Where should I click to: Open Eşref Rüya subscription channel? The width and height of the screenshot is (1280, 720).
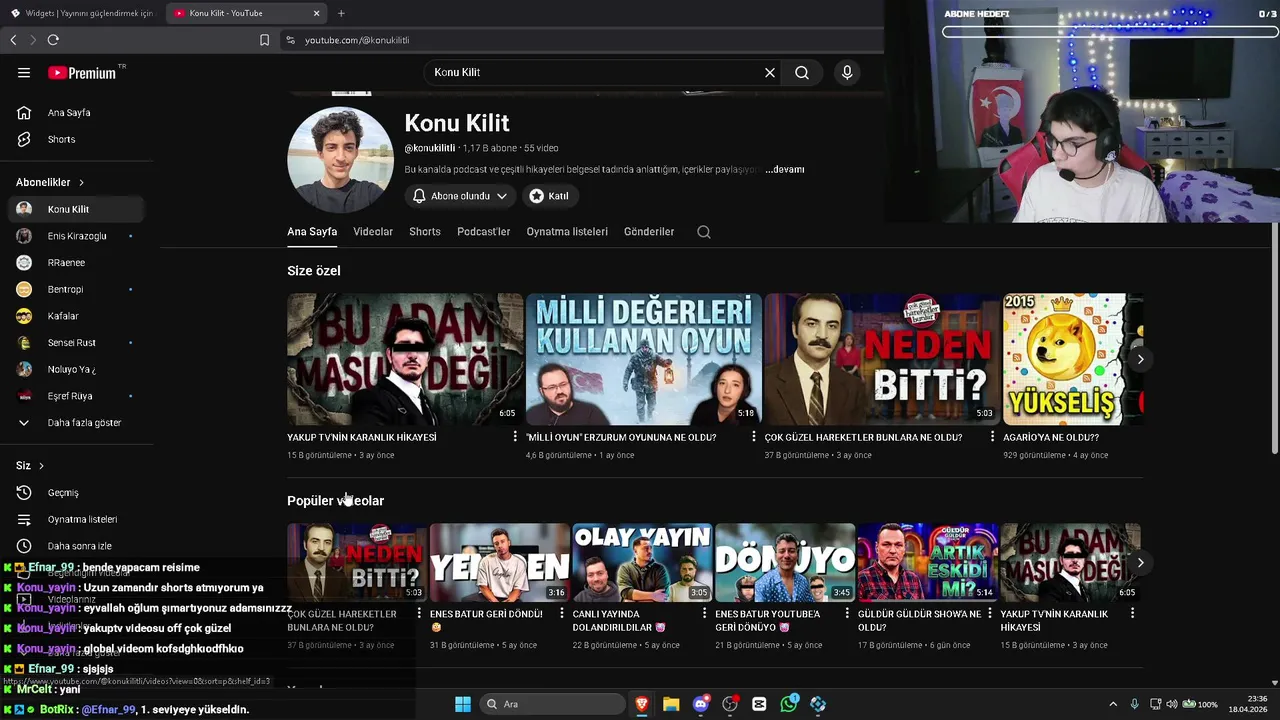point(77,396)
